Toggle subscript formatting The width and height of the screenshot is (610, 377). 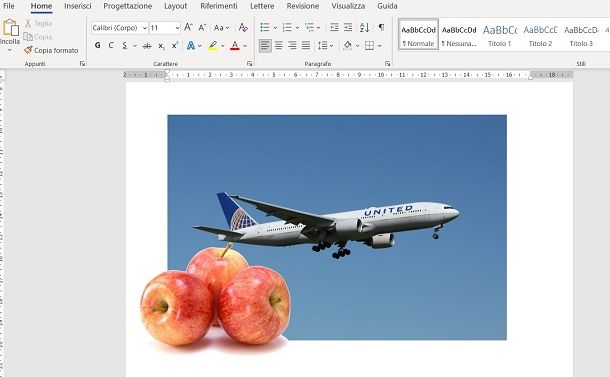[x=161, y=46]
